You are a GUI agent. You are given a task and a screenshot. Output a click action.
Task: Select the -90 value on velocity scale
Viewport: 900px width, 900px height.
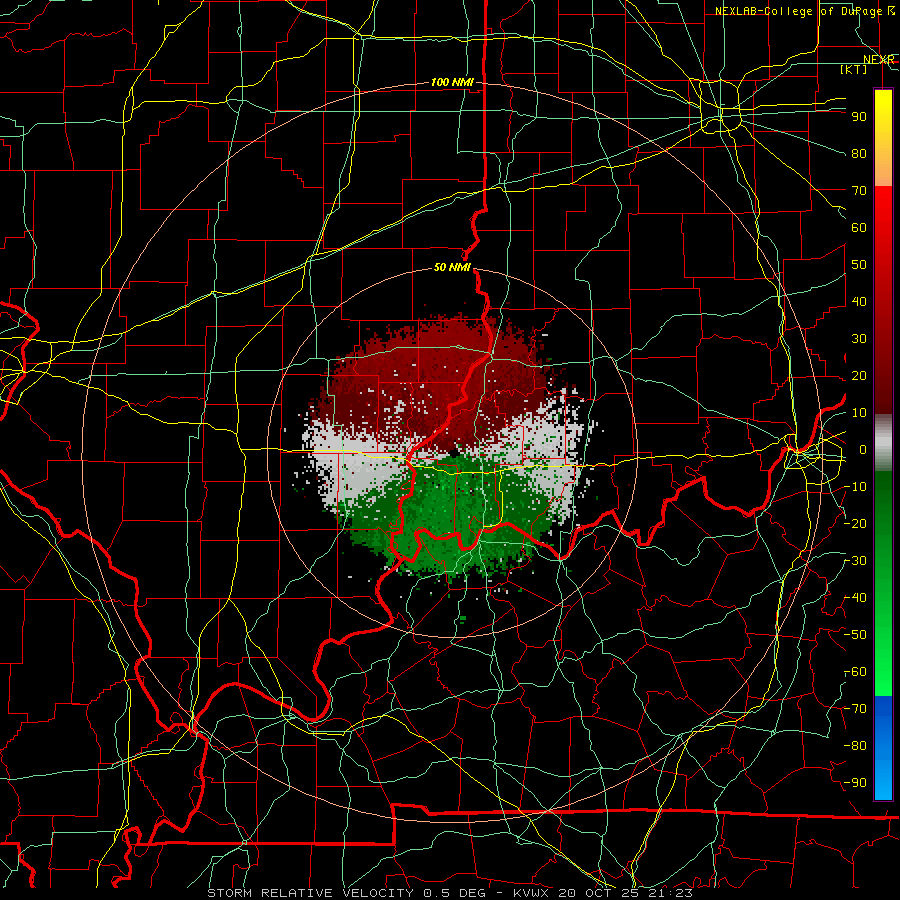click(855, 782)
